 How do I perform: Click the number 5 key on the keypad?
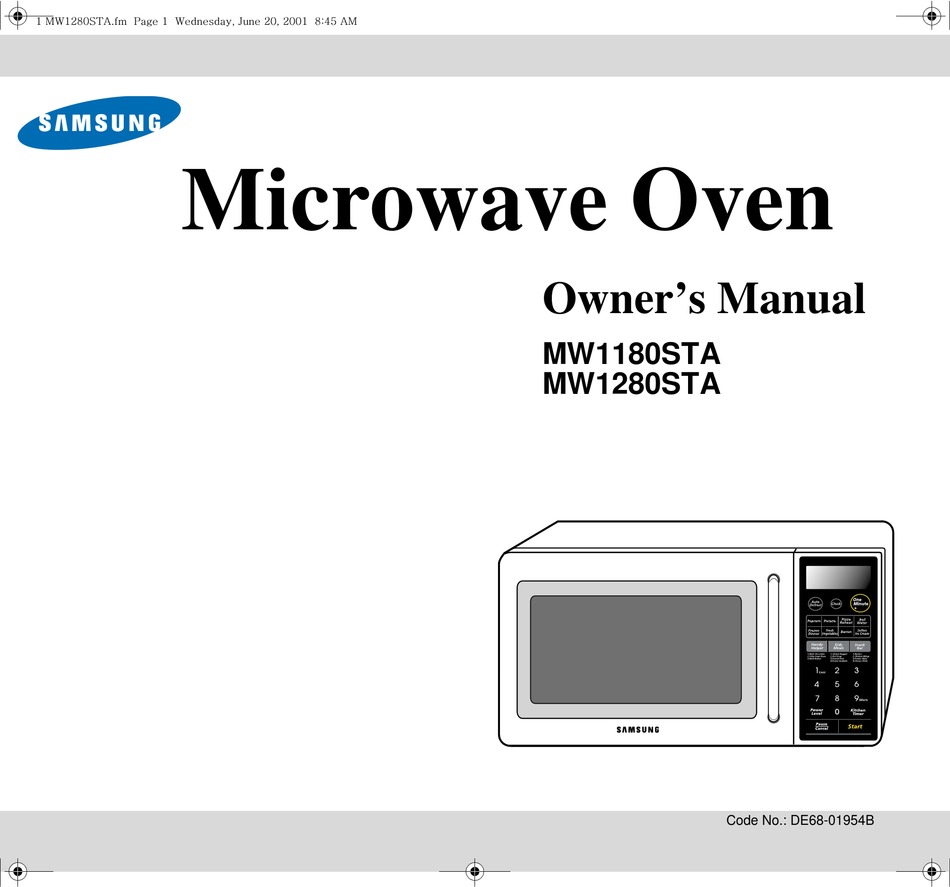click(837, 684)
